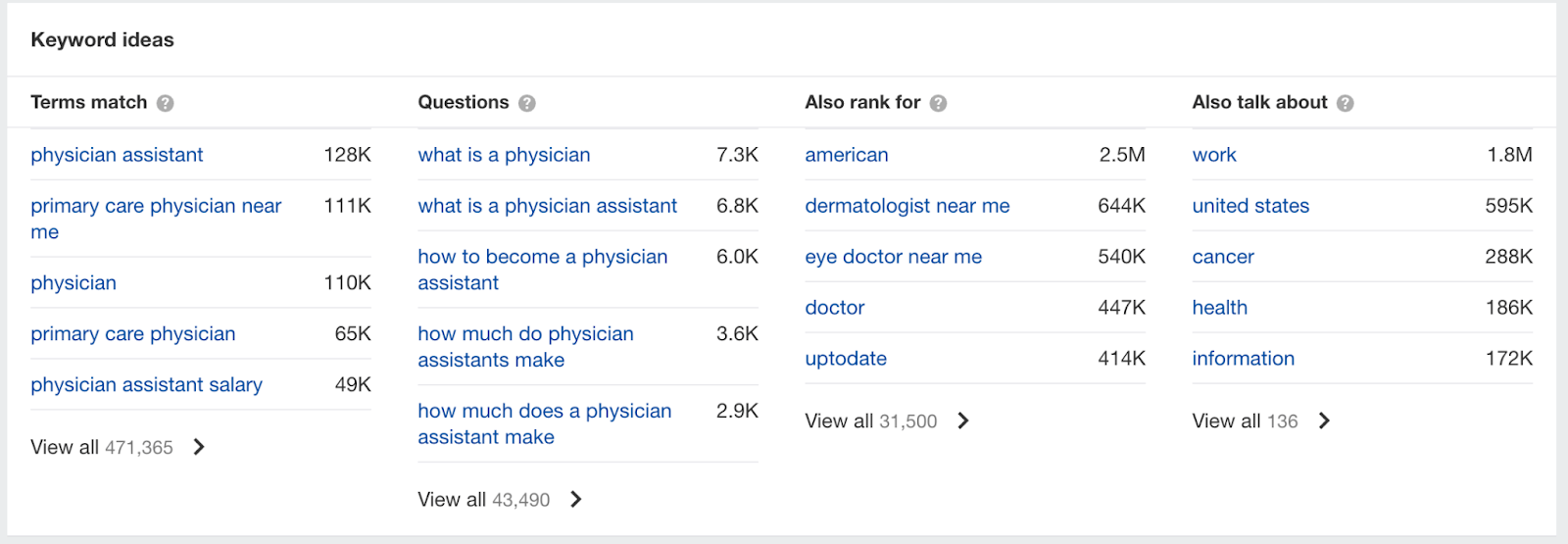Open 'physician assistant salary' keyword
Image resolution: width=1568 pixels, height=544 pixels.
pyautogui.click(x=146, y=385)
